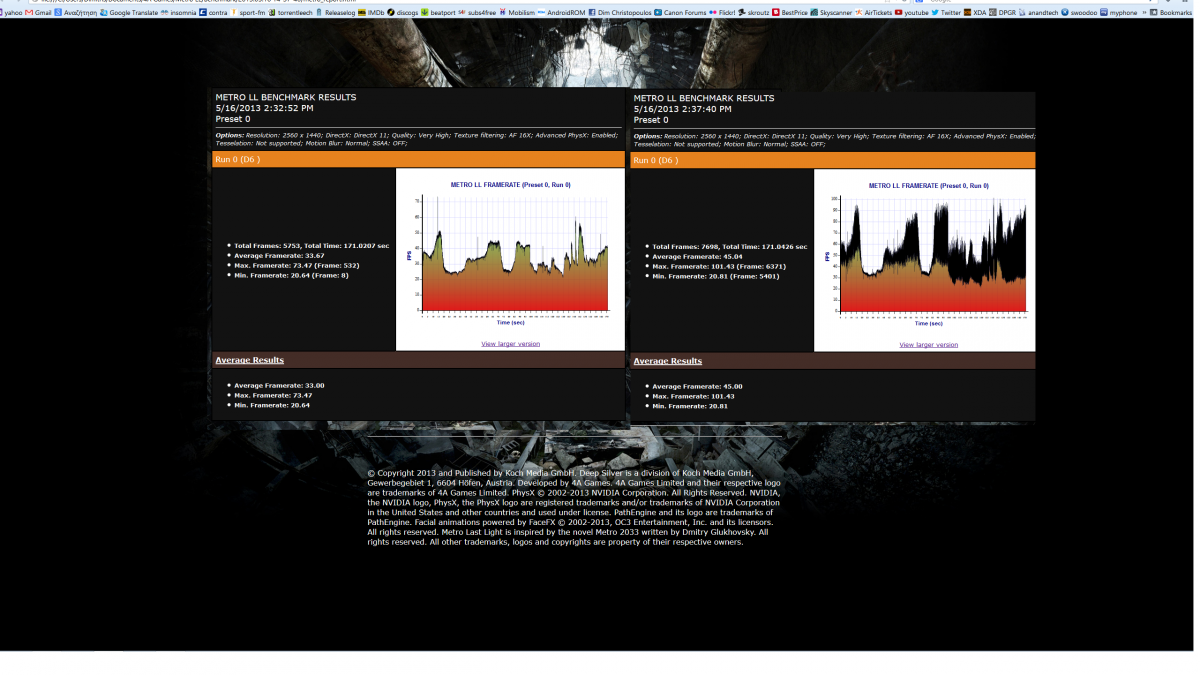
Task: Open the Dim Christopoulos Facebook bookmark
Action: 620,13
